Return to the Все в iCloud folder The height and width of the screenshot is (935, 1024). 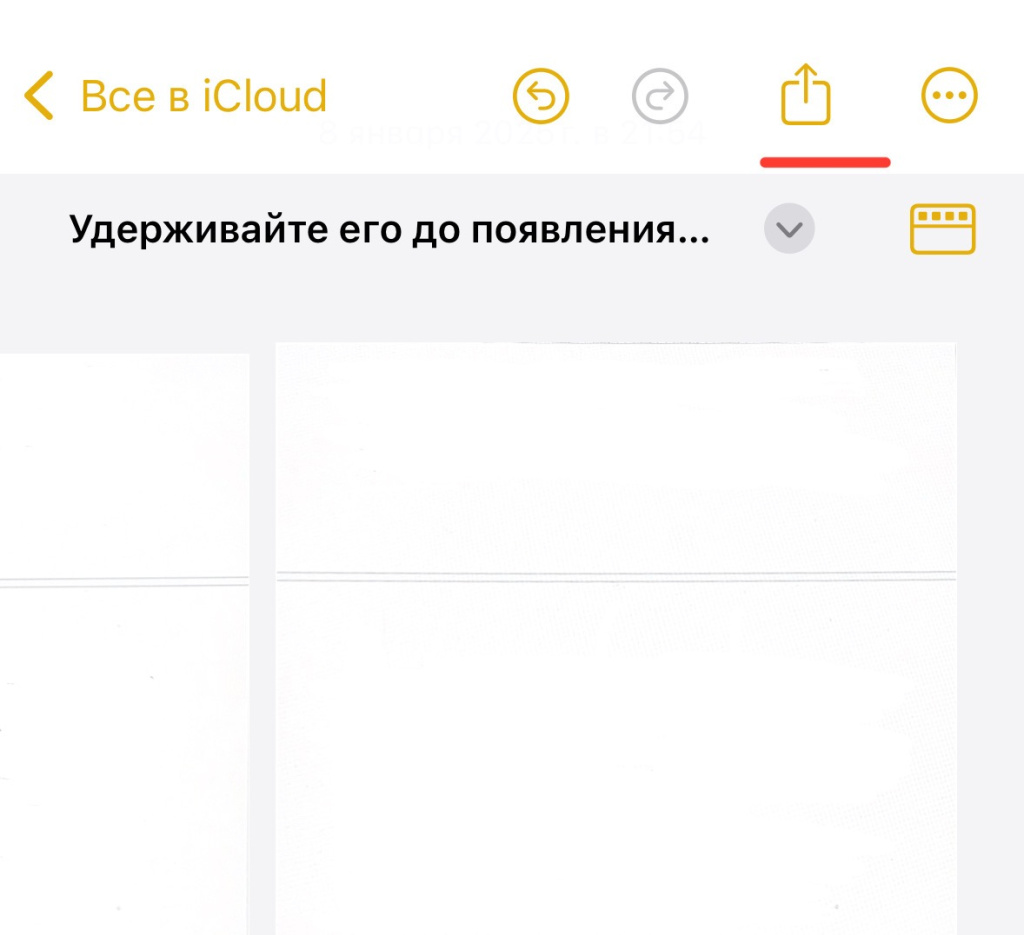203,97
